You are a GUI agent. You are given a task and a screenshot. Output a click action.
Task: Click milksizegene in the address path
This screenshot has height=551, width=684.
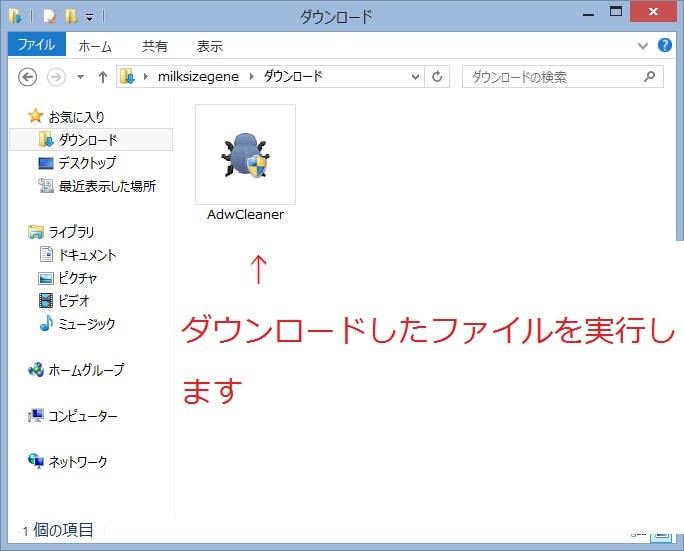198,77
